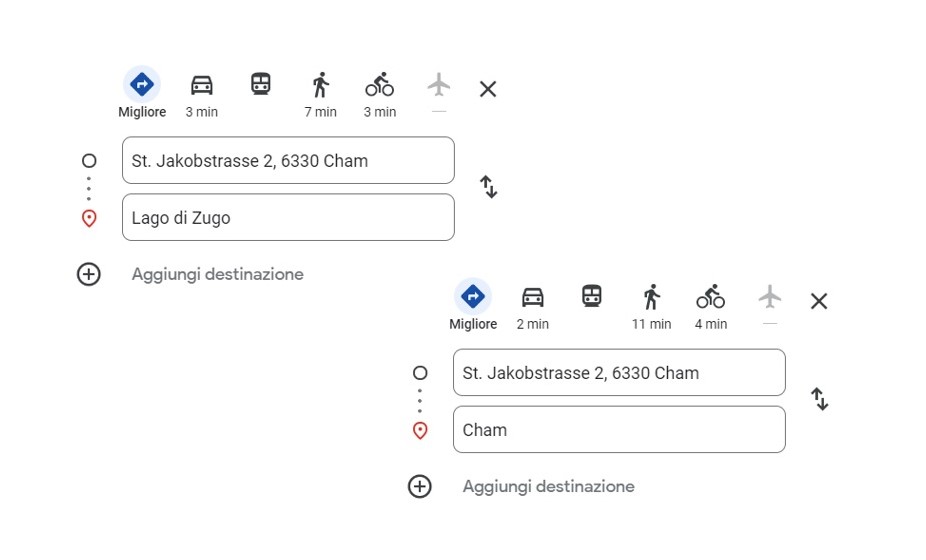Screen dimensions: 926x560
Task: Select cycling mode showing 3 min
Action: [380, 95]
